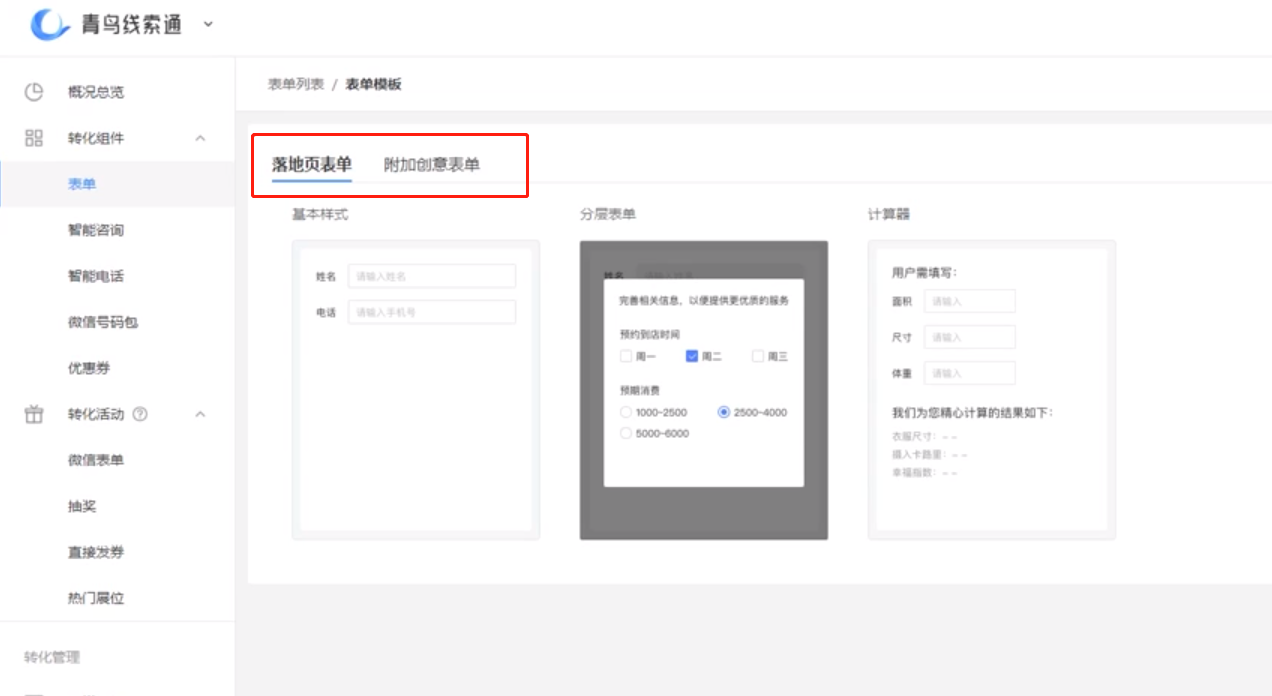The image size is (1272, 696).
Task: Click the 尺寸 input field
Action: [x=969, y=337]
